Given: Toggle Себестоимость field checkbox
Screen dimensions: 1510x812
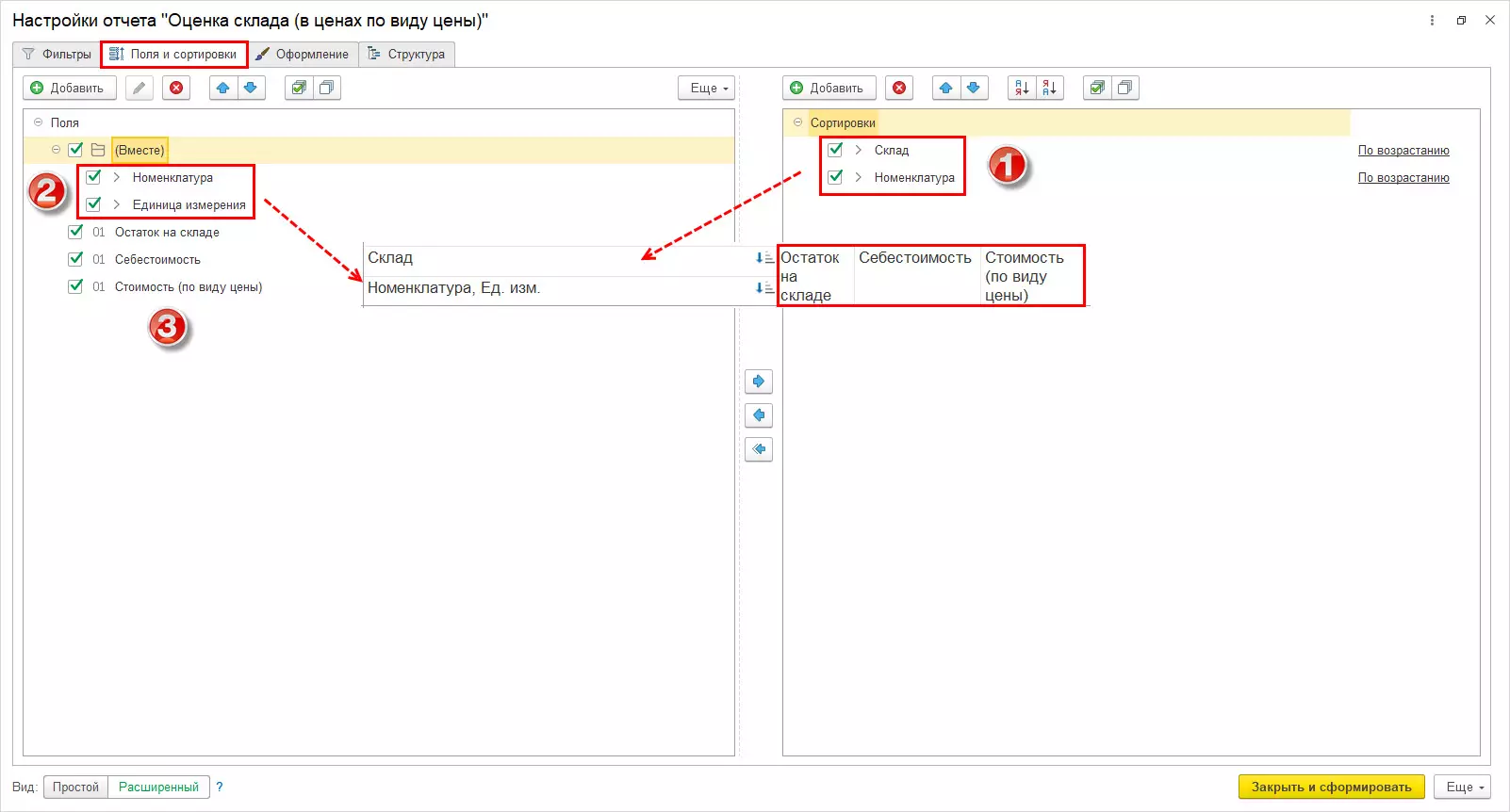Looking at the screenshot, I should (x=75, y=258).
